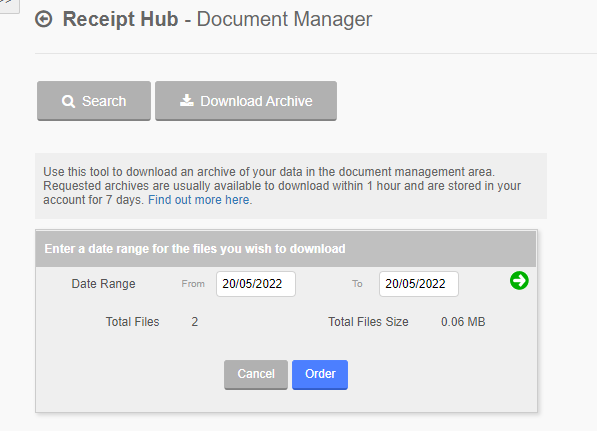The image size is (597, 431).
Task: Click the 'Enter a date range' panel header
Action: pos(286,249)
